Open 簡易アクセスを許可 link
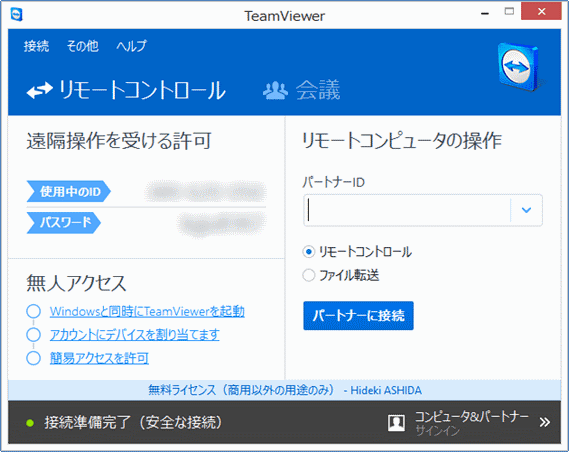This screenshot has height=452, width=569. point(99,358)
